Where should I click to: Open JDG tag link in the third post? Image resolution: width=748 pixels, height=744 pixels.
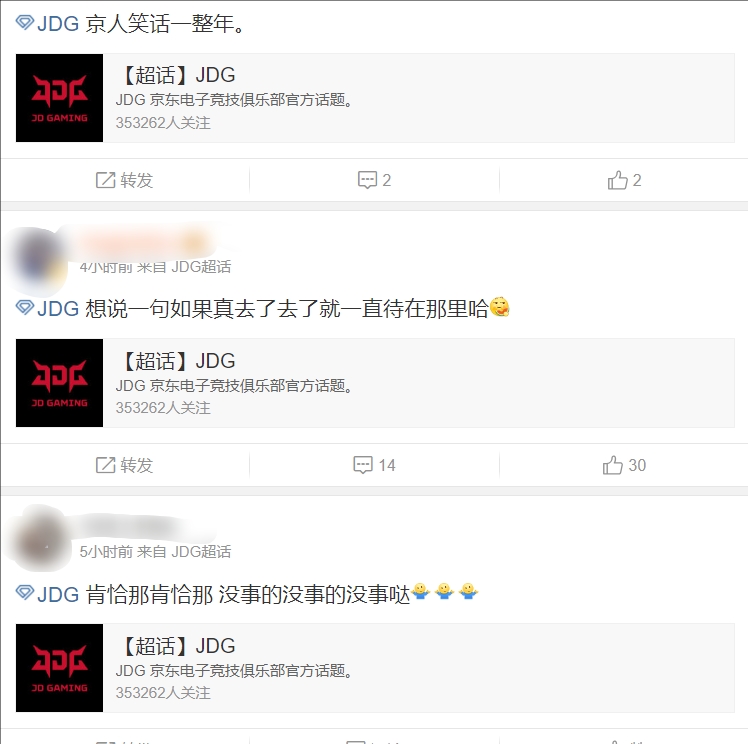(x=58, y=594)
